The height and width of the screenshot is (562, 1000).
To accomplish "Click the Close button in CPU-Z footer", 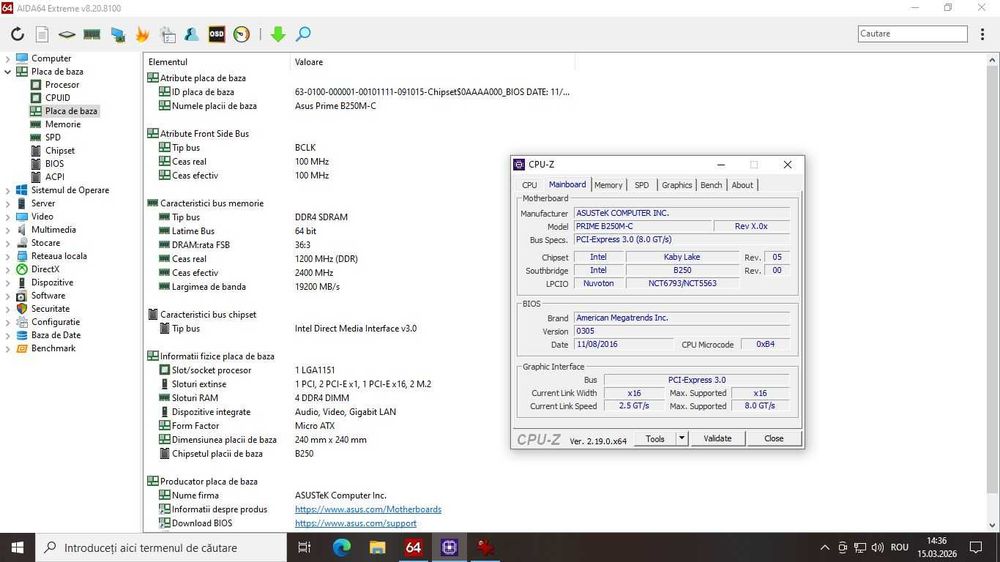I will coord(774,438).
